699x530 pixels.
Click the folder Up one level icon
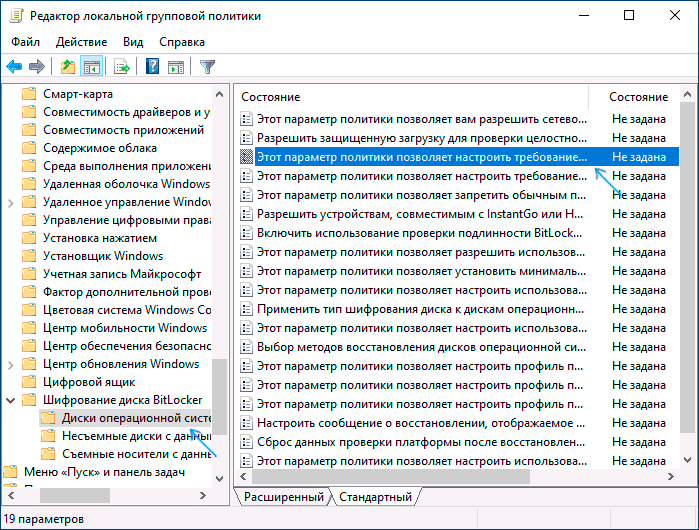click(68, 67)
